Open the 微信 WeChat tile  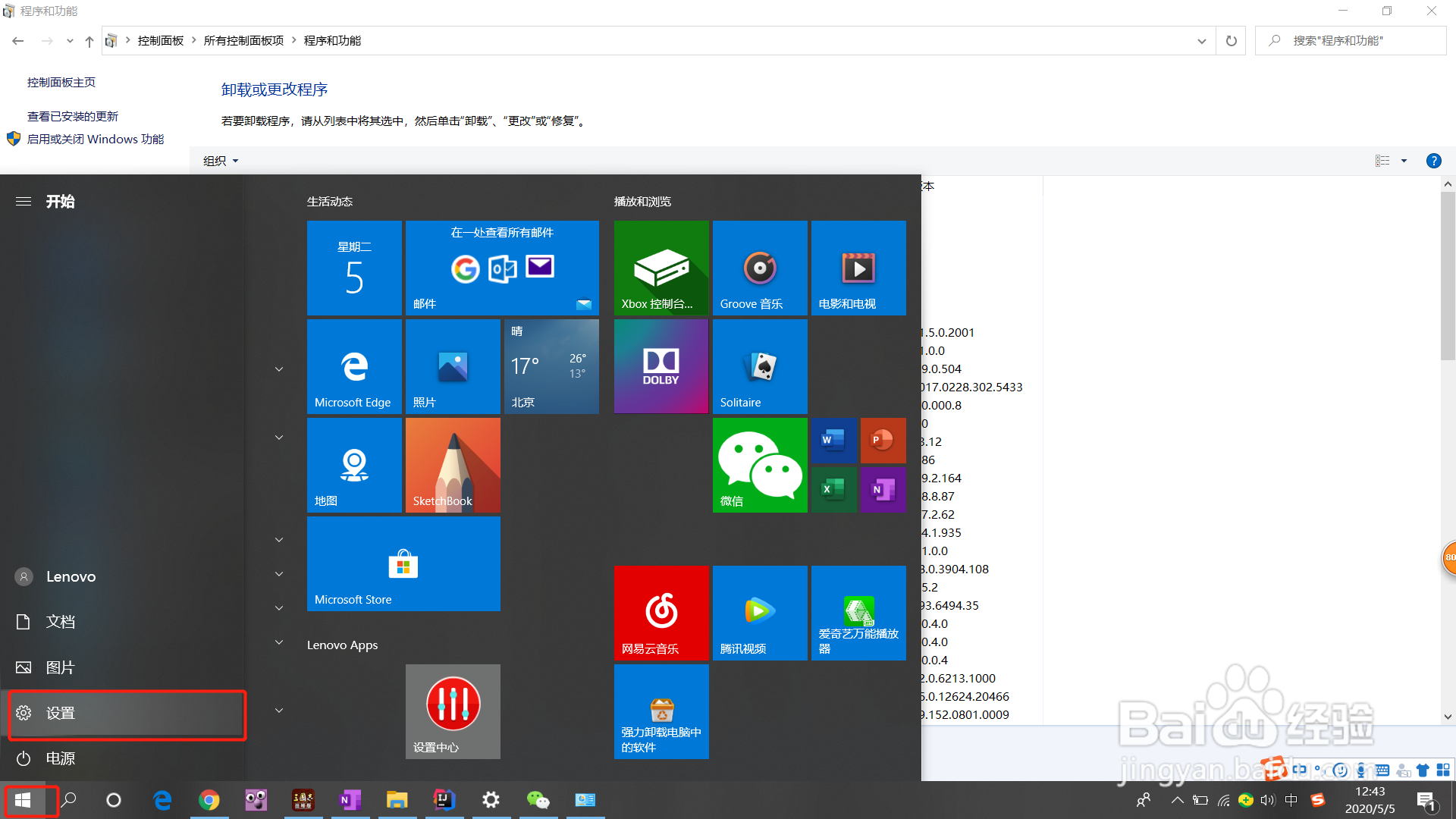759,465
